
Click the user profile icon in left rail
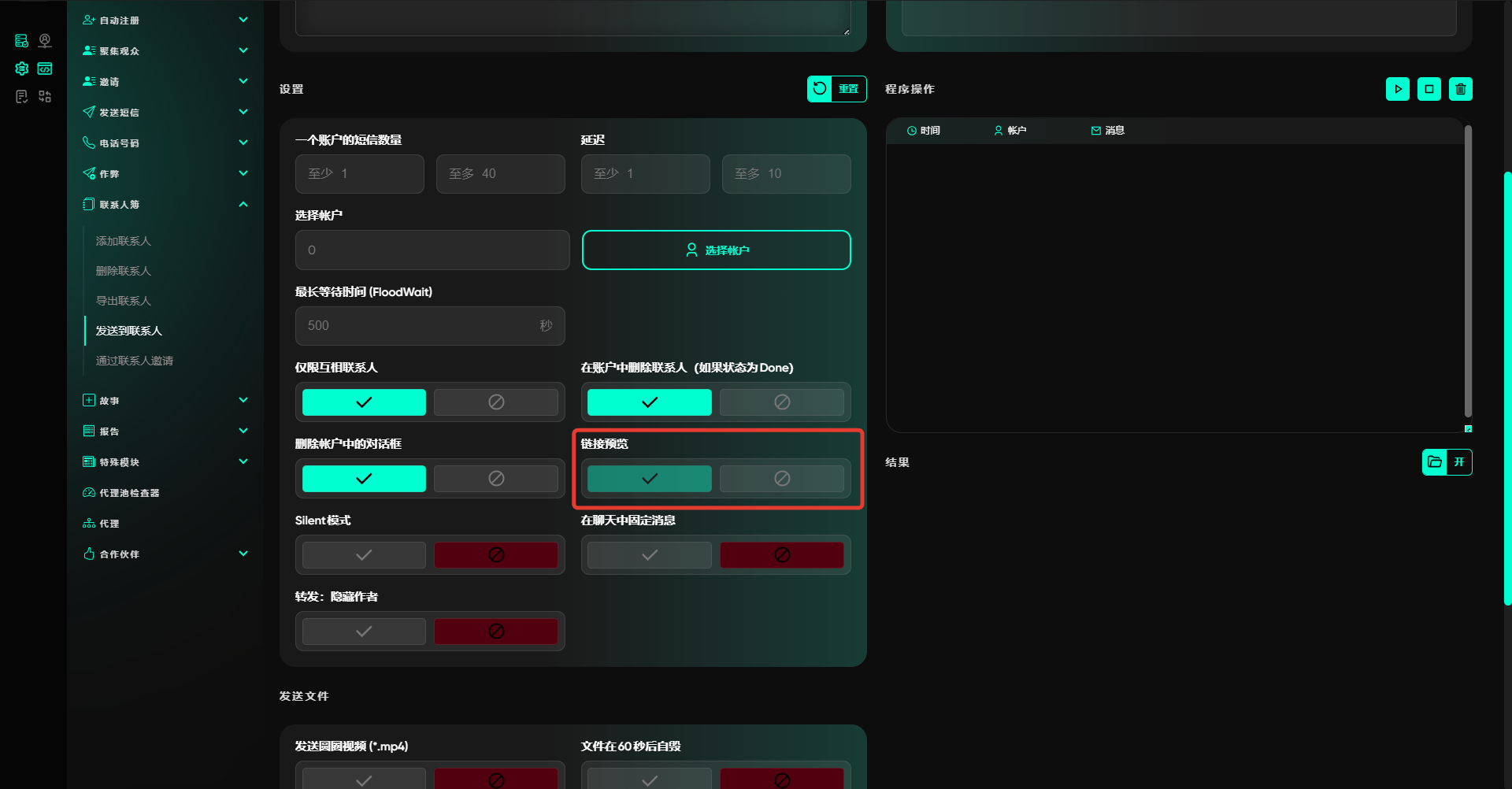pos(45,41)
